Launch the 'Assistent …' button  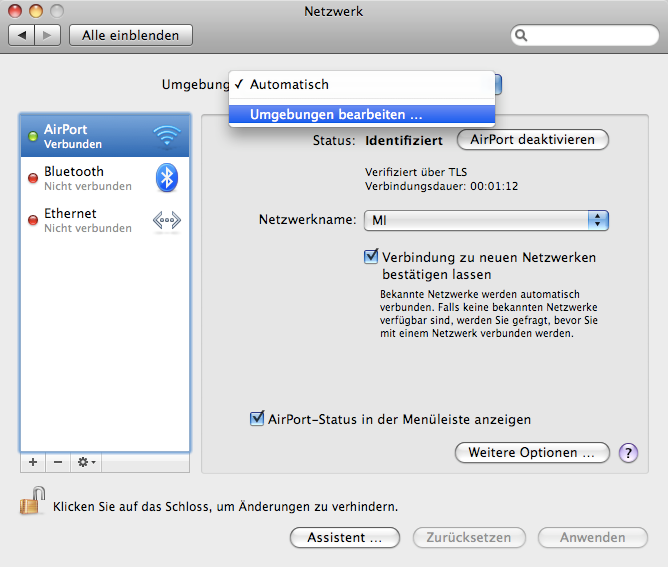345,538
